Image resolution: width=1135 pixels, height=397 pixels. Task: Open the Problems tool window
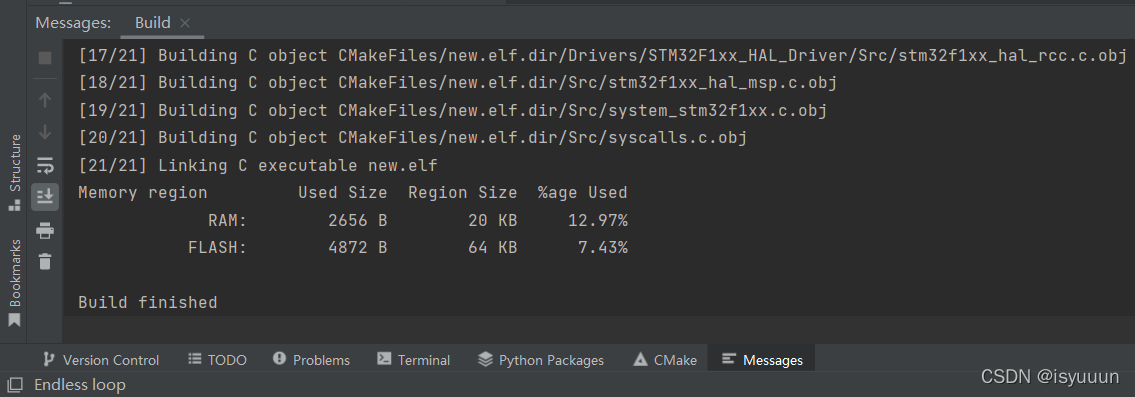coord(312,359)
